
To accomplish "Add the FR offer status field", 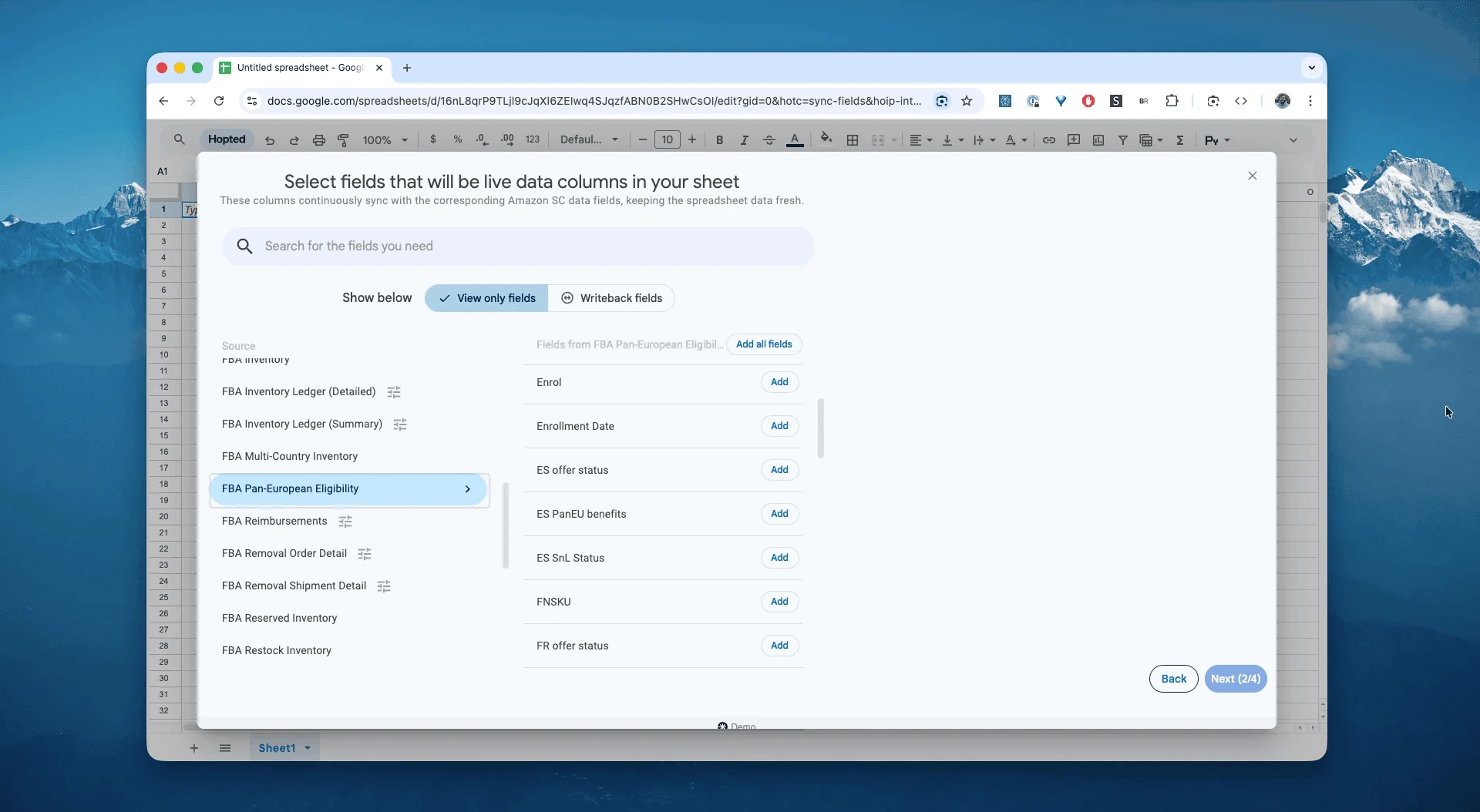I will pos(779,646).
